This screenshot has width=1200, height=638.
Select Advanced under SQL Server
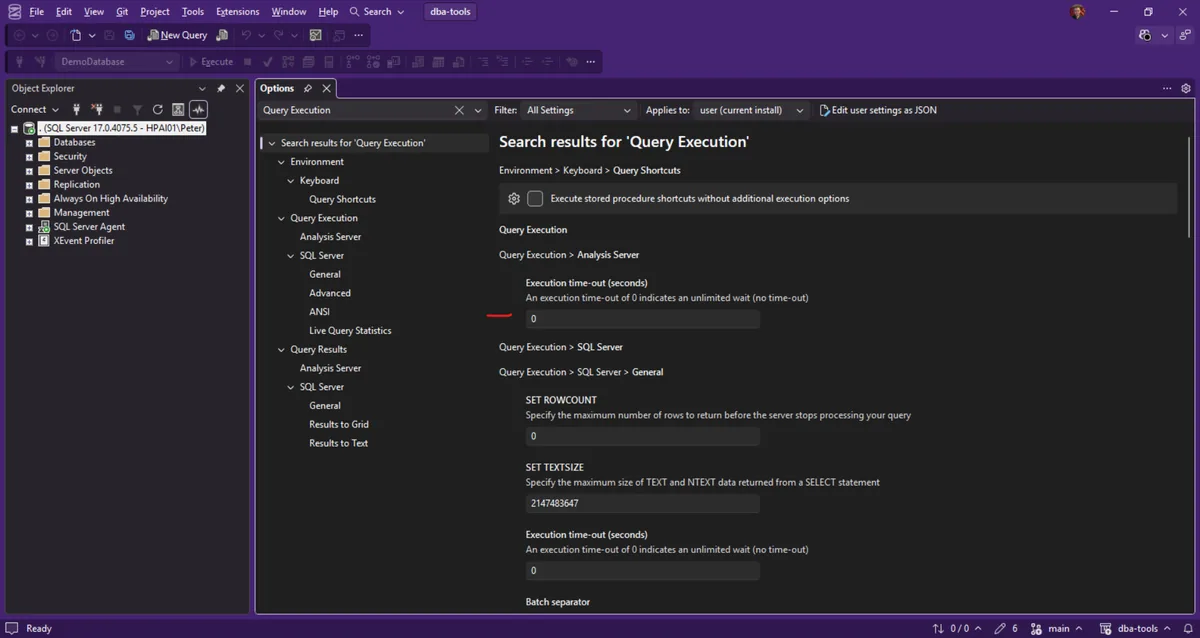pos(330,293)
